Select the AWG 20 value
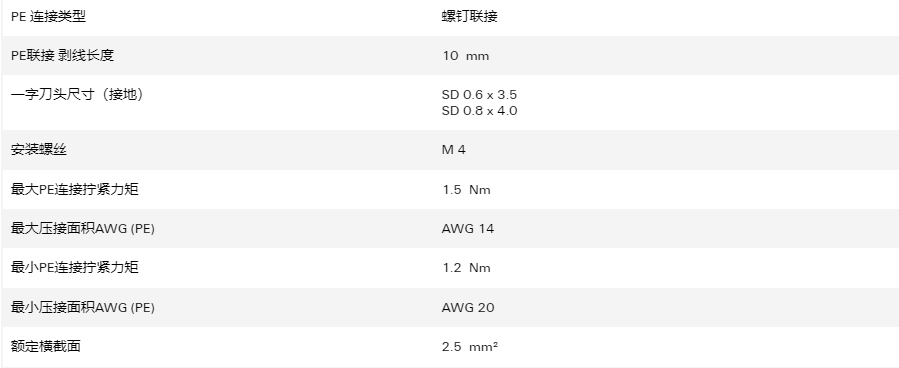This screenshot has width=899, height=368. pos(468,308)
